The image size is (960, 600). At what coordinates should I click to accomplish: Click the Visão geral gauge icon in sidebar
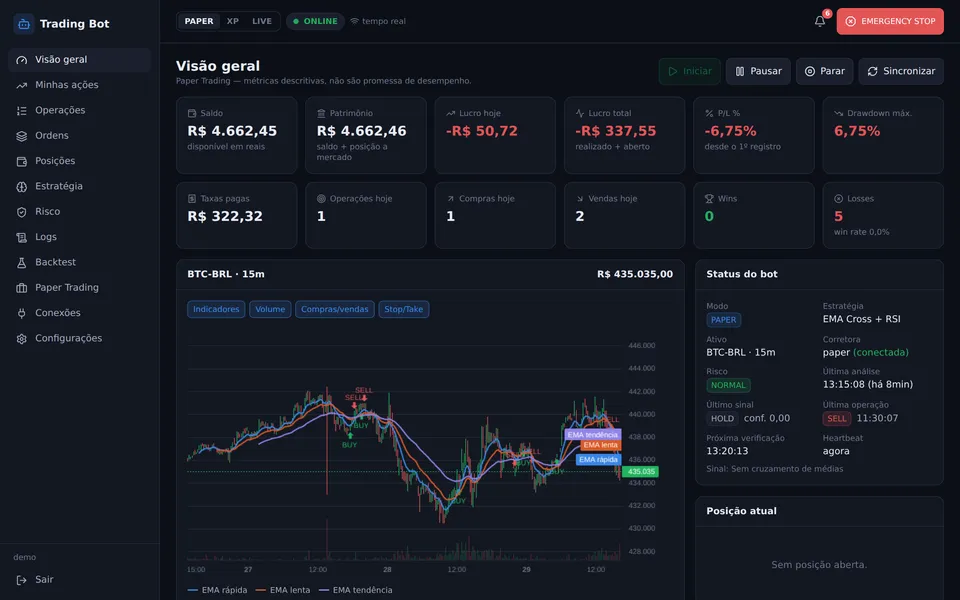(x=21, y=60)
